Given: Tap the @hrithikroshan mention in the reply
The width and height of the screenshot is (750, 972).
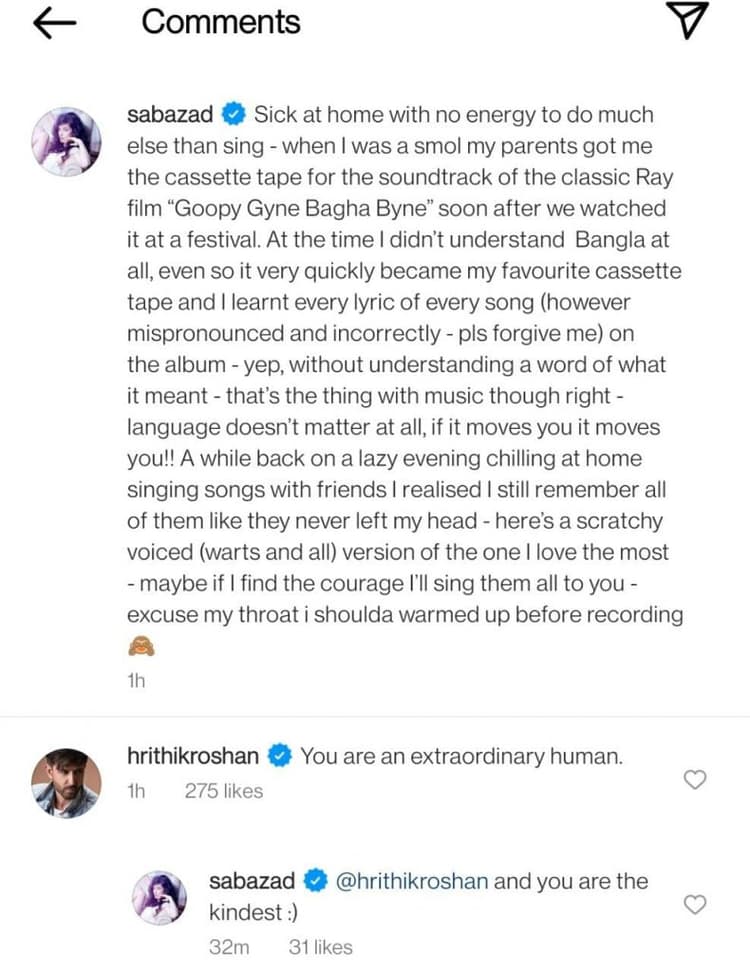Looking at the screenshot, I should [x=412, y=881].
